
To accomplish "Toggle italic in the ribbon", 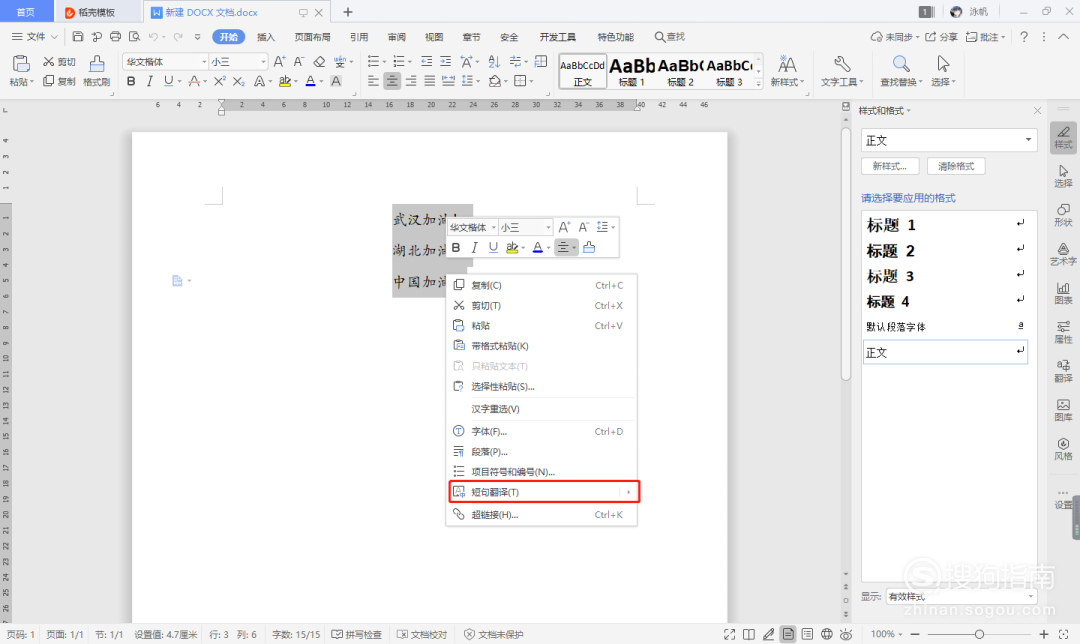I will point(149,81).
